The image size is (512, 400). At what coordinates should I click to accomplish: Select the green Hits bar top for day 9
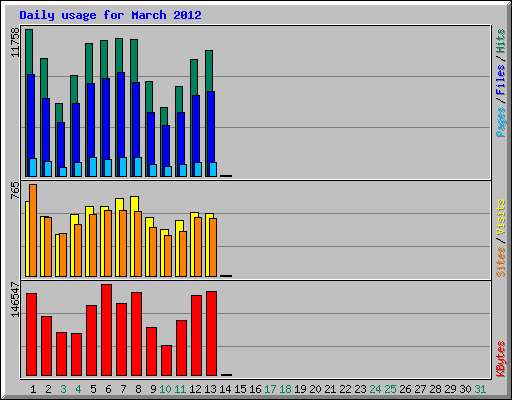[x=149, y=97]
